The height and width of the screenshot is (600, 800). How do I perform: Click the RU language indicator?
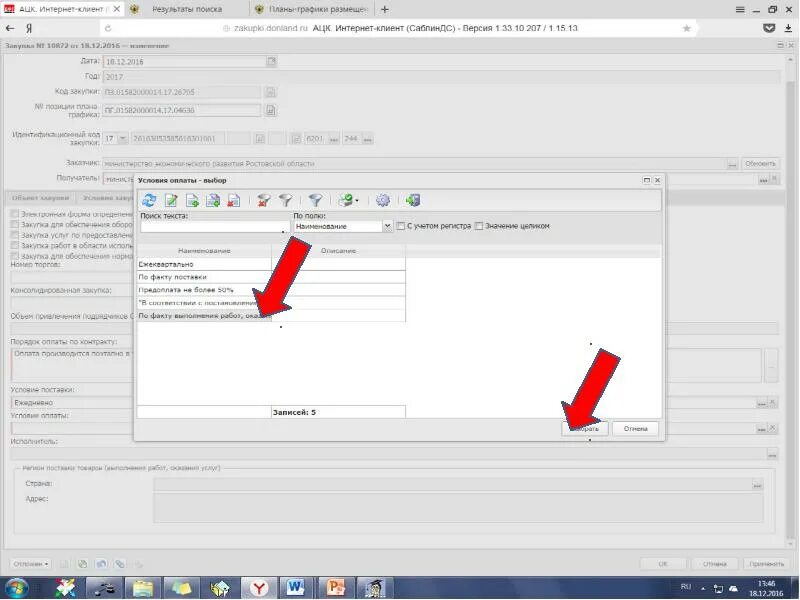point(686,587)
